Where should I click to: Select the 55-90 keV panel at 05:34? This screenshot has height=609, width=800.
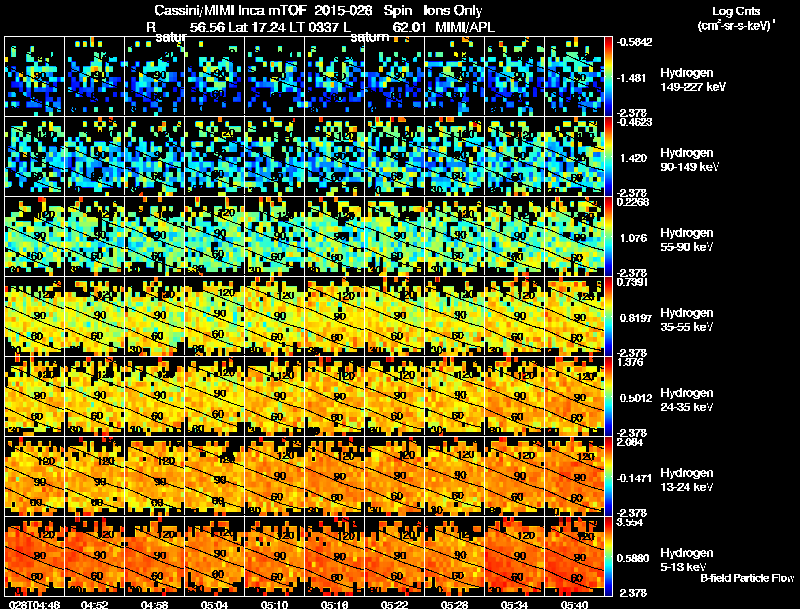(514, 236)
